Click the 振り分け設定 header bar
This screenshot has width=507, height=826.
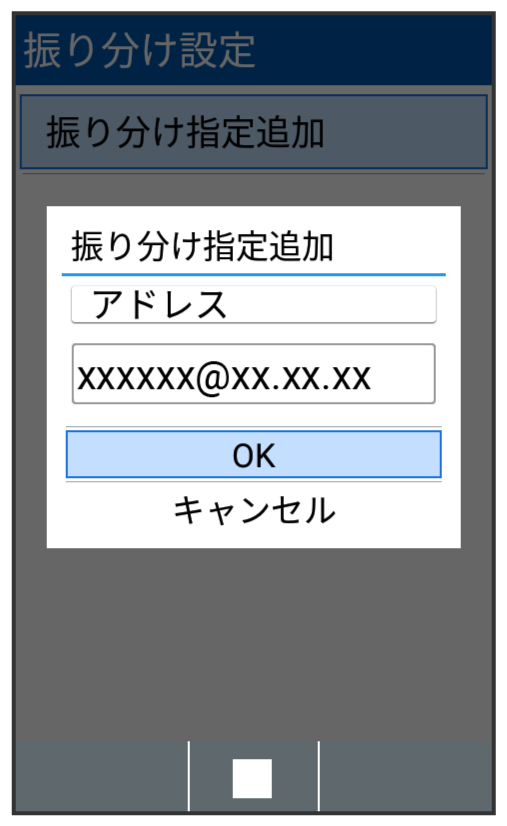254,50
